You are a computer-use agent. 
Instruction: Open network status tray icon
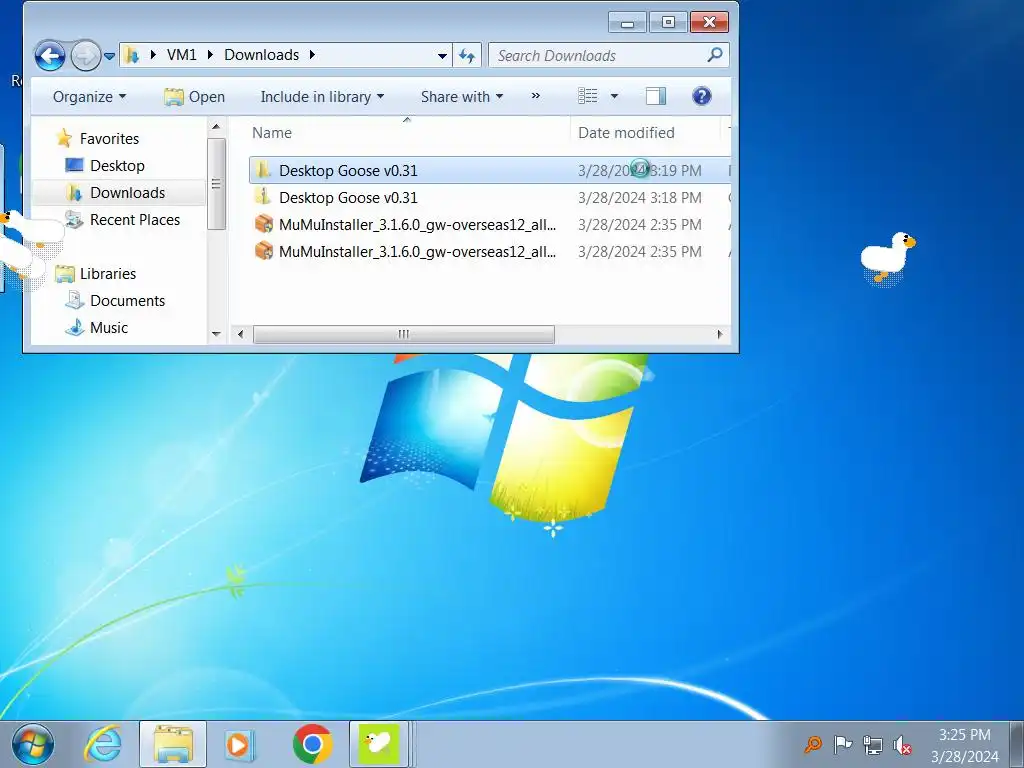pyautogui.click(x=872, y=744)
